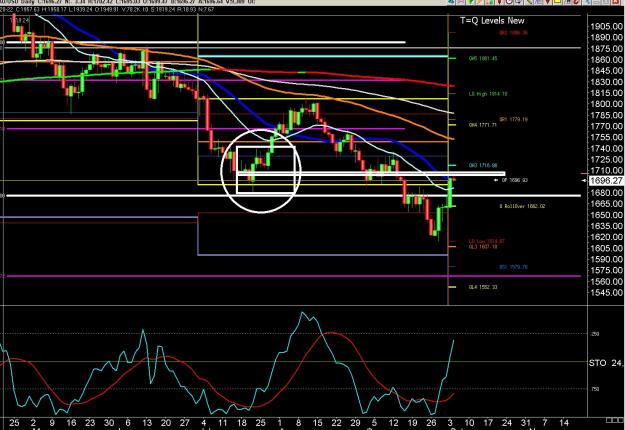
Task: Click the 1650.00 price axis label
Action: pyautogui.click(x=606, y=215)
